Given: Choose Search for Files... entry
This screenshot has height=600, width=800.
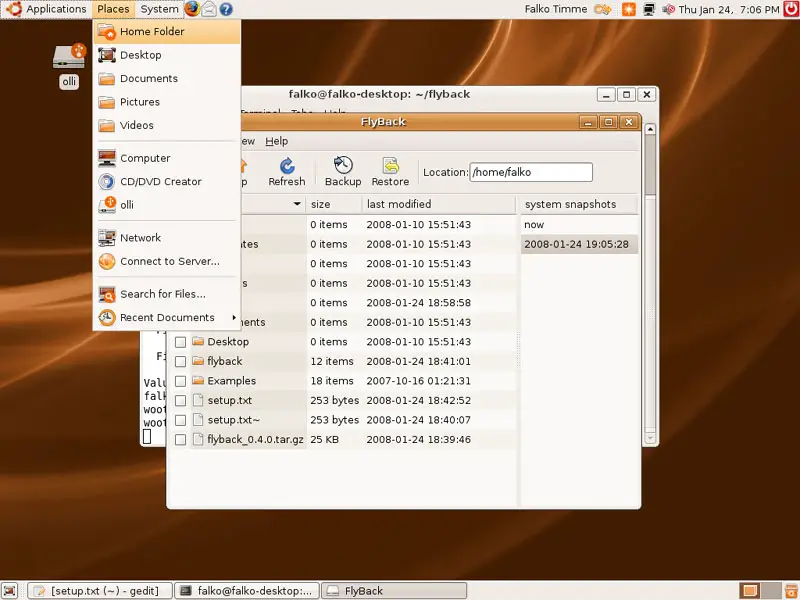Looking at the screenshot, I should tap(166, 294).
